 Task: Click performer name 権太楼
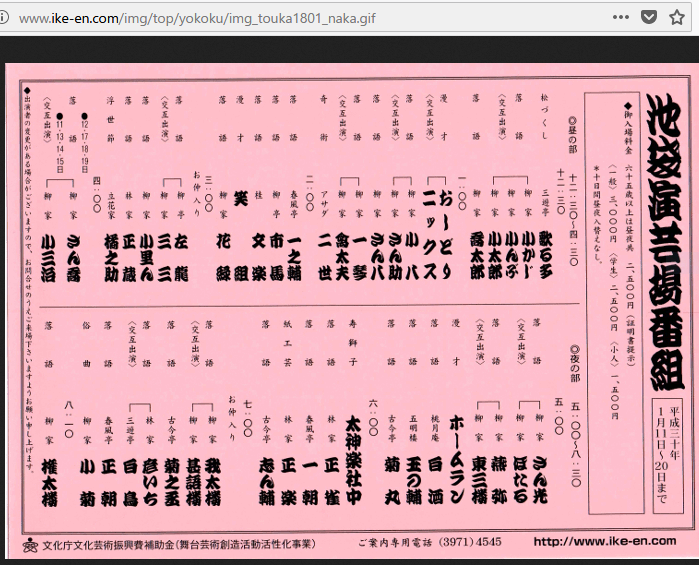[49, 482]
